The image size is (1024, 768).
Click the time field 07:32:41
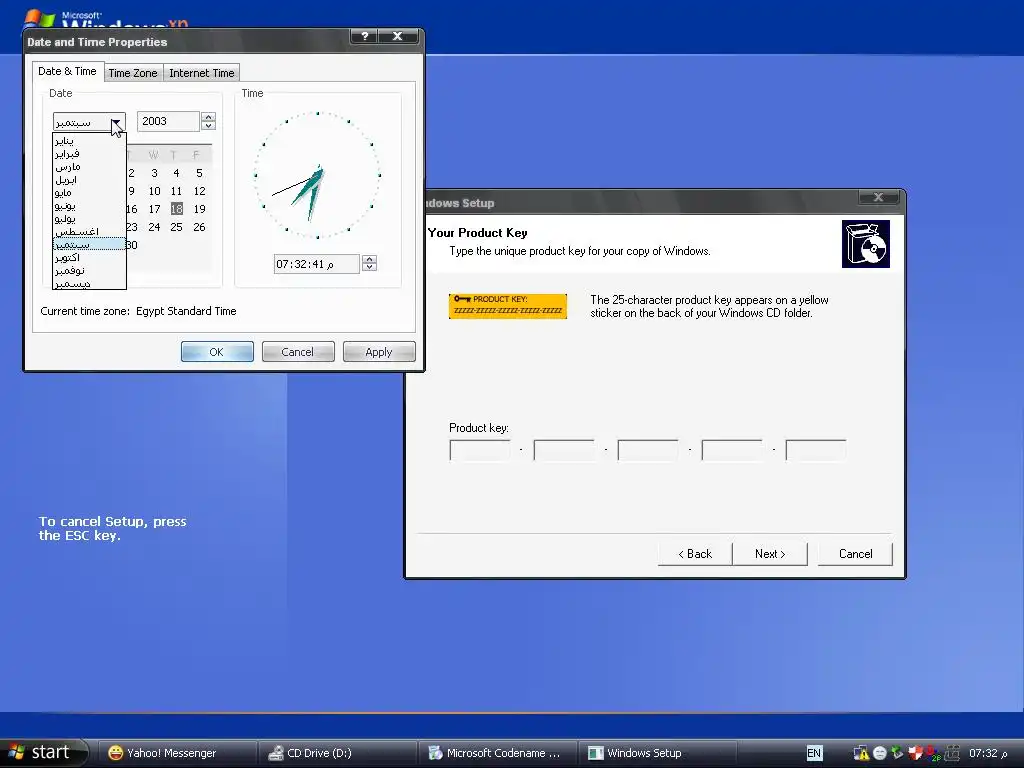pyautogui.click(x=316, y=264)
